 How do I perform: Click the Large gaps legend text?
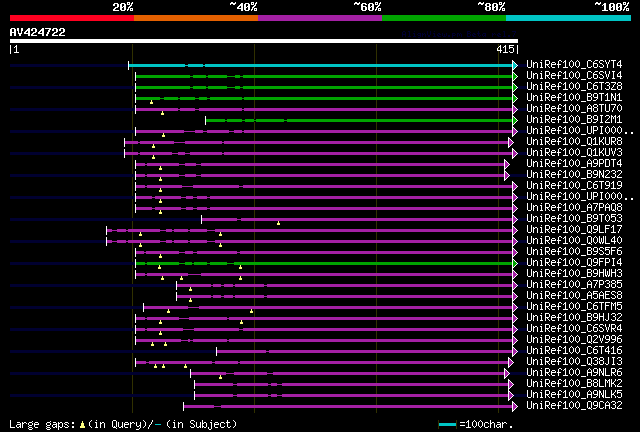44,425
